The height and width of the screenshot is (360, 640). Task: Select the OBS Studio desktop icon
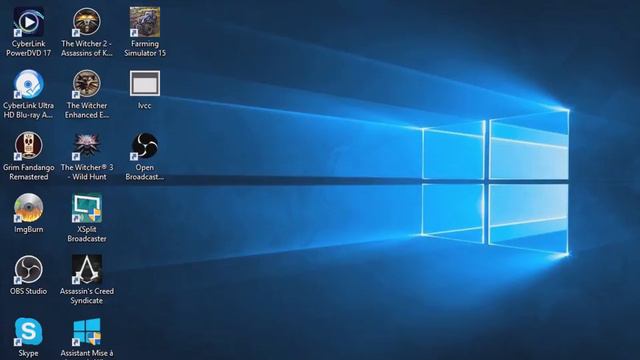point(29,269)
